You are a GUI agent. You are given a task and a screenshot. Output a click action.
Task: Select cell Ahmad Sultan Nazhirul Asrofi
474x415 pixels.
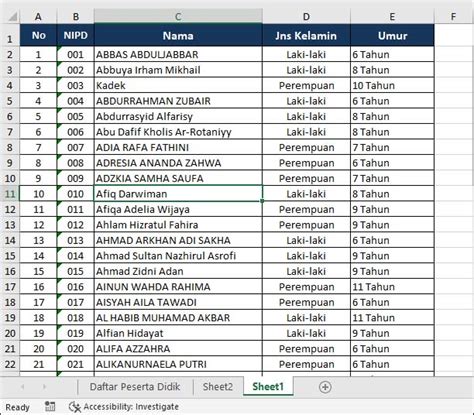(x=178, y=256)
